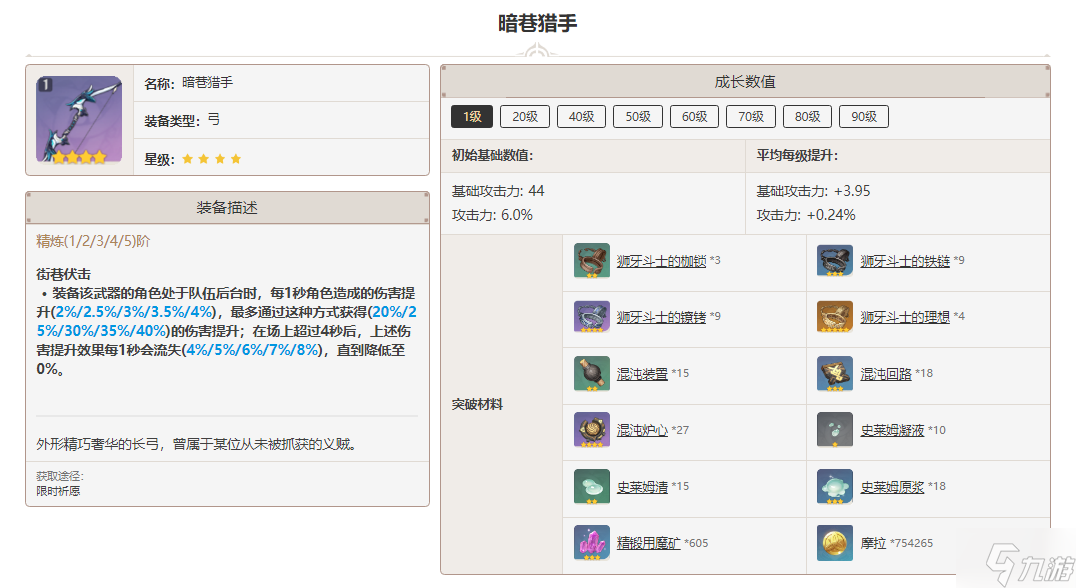Switch to the 90级 level tab
The image size is (1076, 588).
pyautogui.click(x=864, y=117)
